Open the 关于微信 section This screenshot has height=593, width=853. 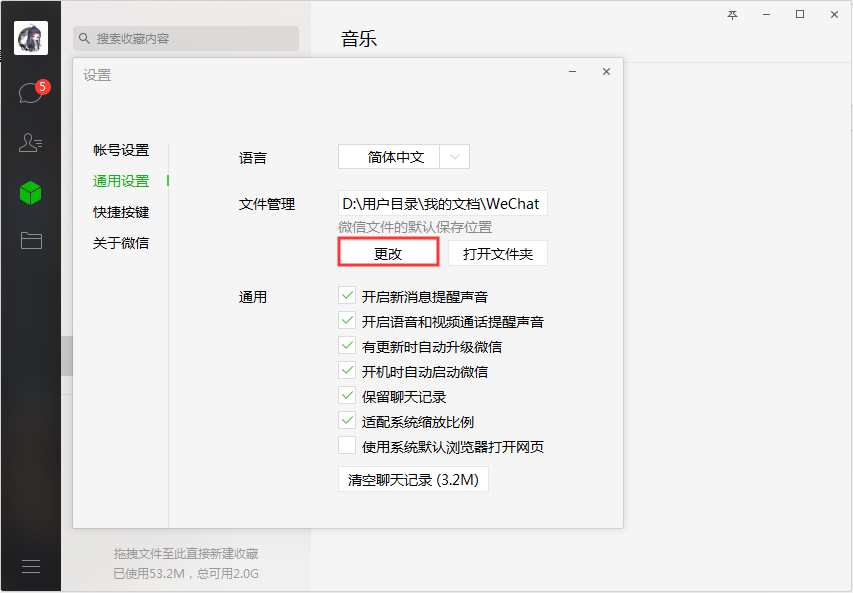[122, 243]
